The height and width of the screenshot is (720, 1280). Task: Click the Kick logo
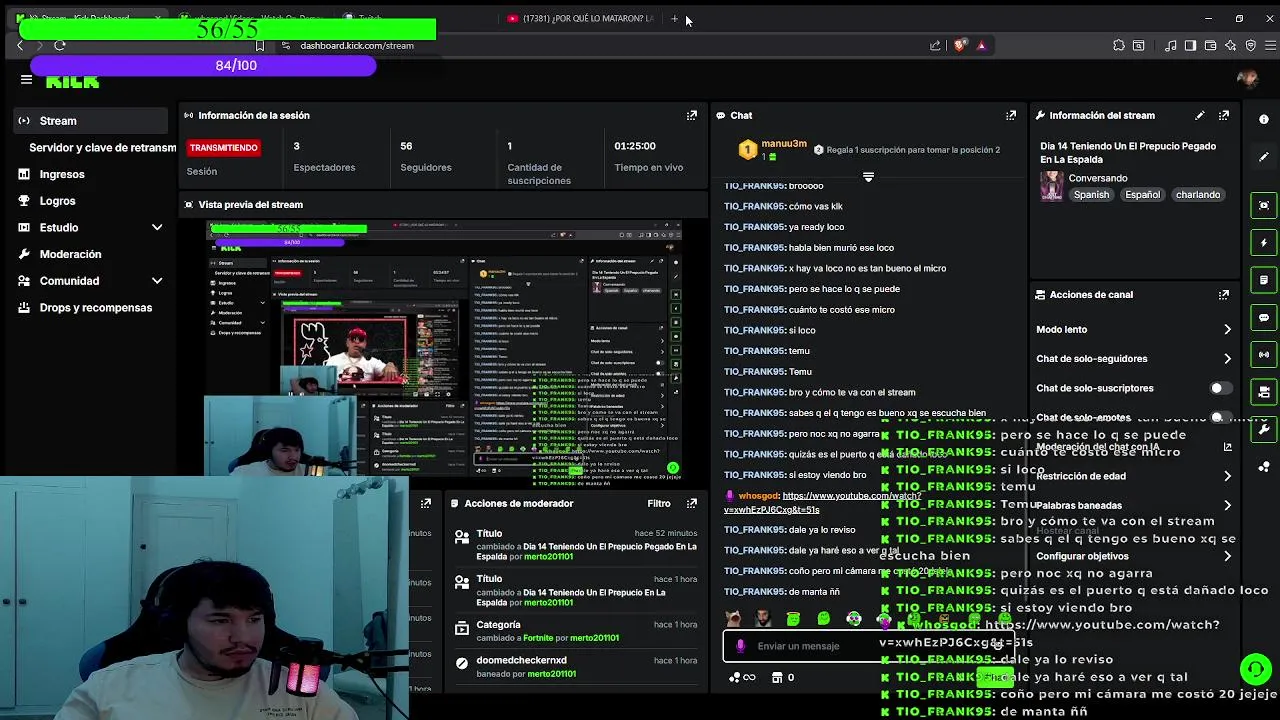tap(73, 82)
